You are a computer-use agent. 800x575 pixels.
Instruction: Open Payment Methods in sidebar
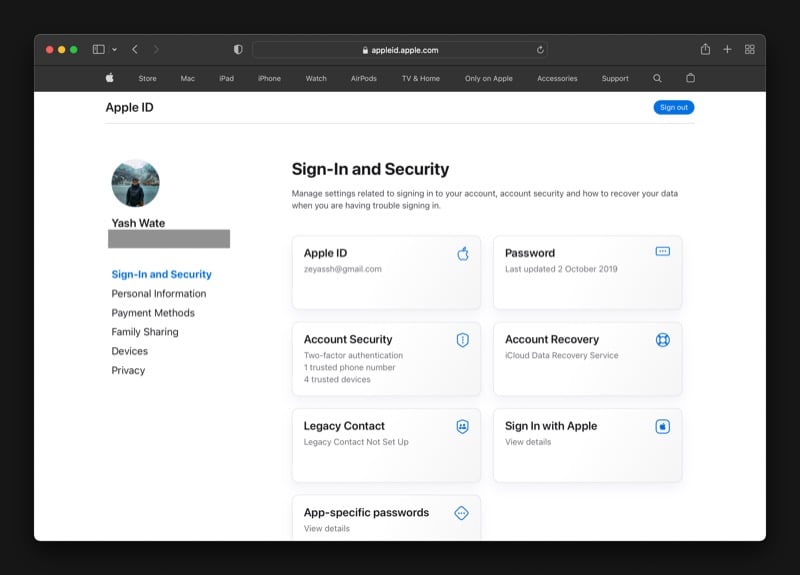tap(153, 313)
